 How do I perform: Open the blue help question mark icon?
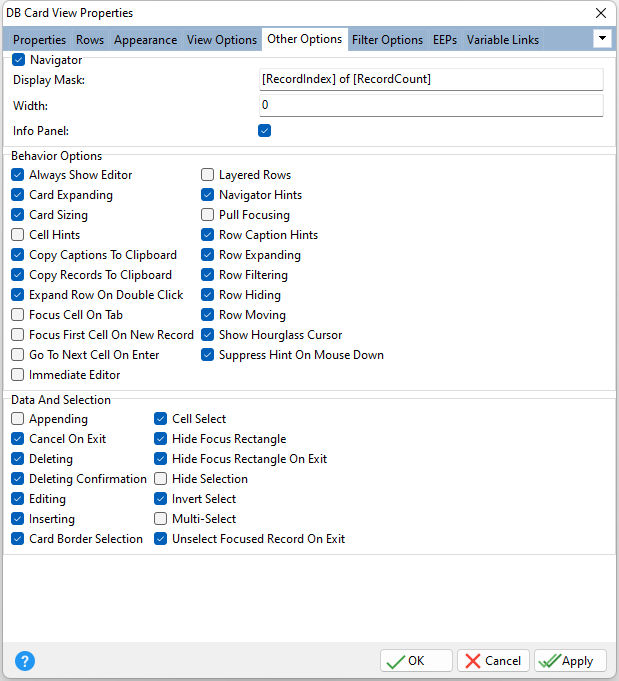tap(25, 661)
